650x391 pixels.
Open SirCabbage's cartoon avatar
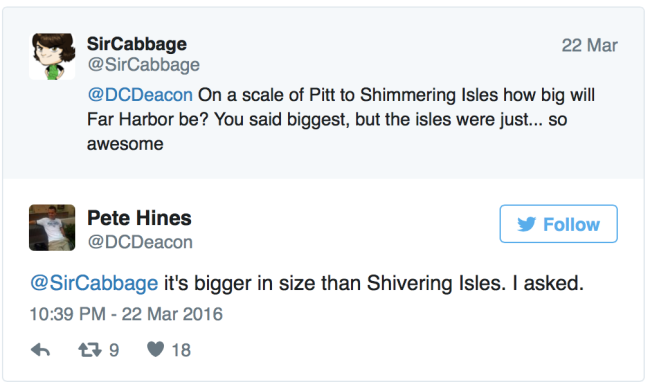[52, 56]
